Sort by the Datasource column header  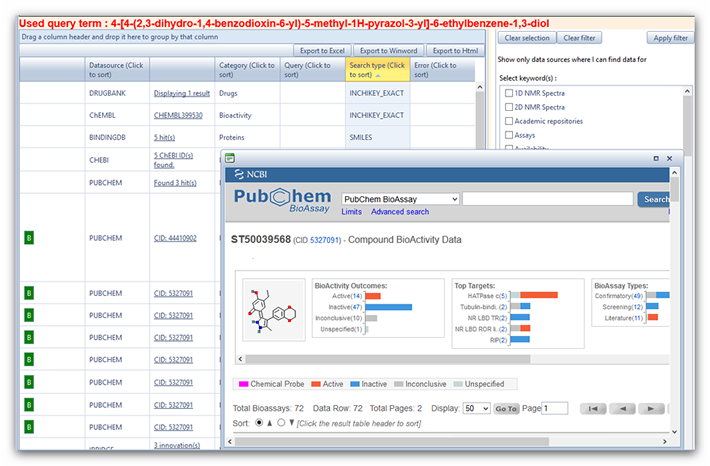click(x=117, y=70)
